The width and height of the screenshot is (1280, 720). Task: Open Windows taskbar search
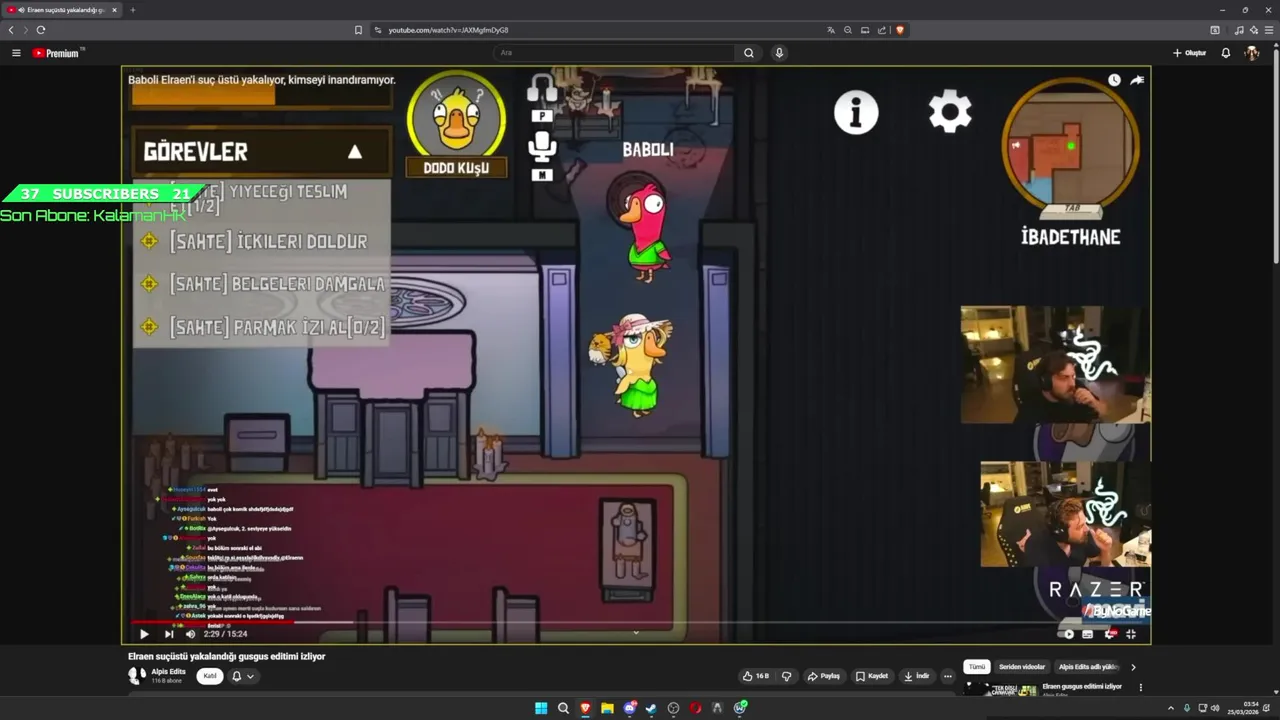pos(563,708)
